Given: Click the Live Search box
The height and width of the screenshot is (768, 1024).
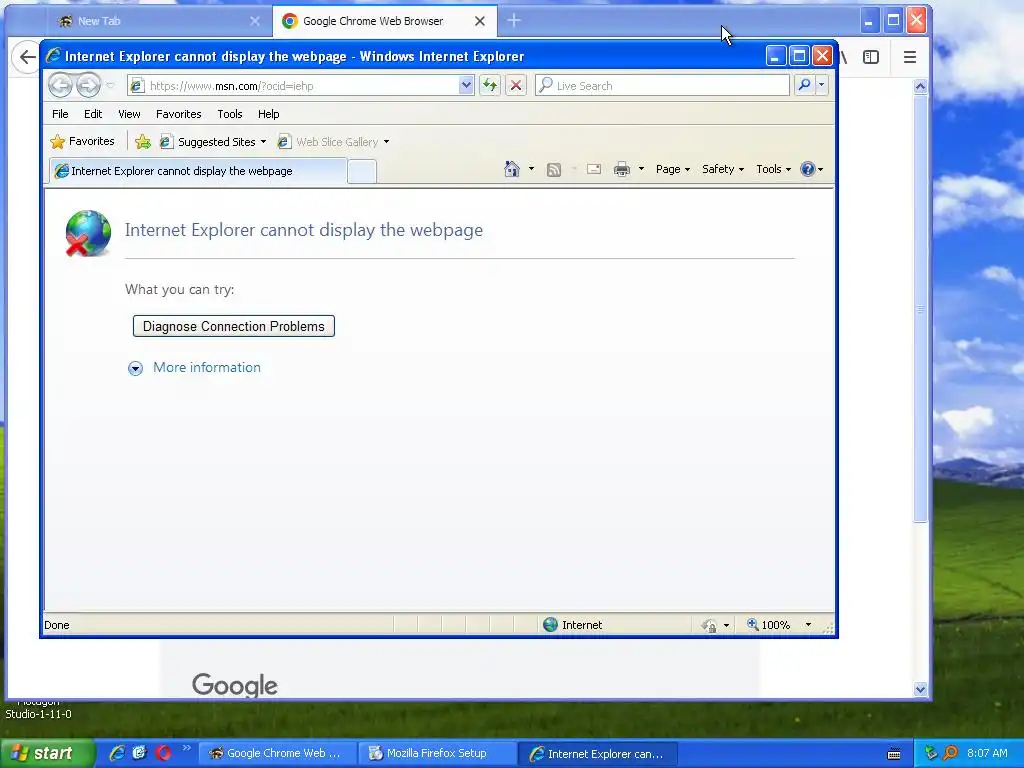Looking at the screenshot, I should [x=662, y=86].
